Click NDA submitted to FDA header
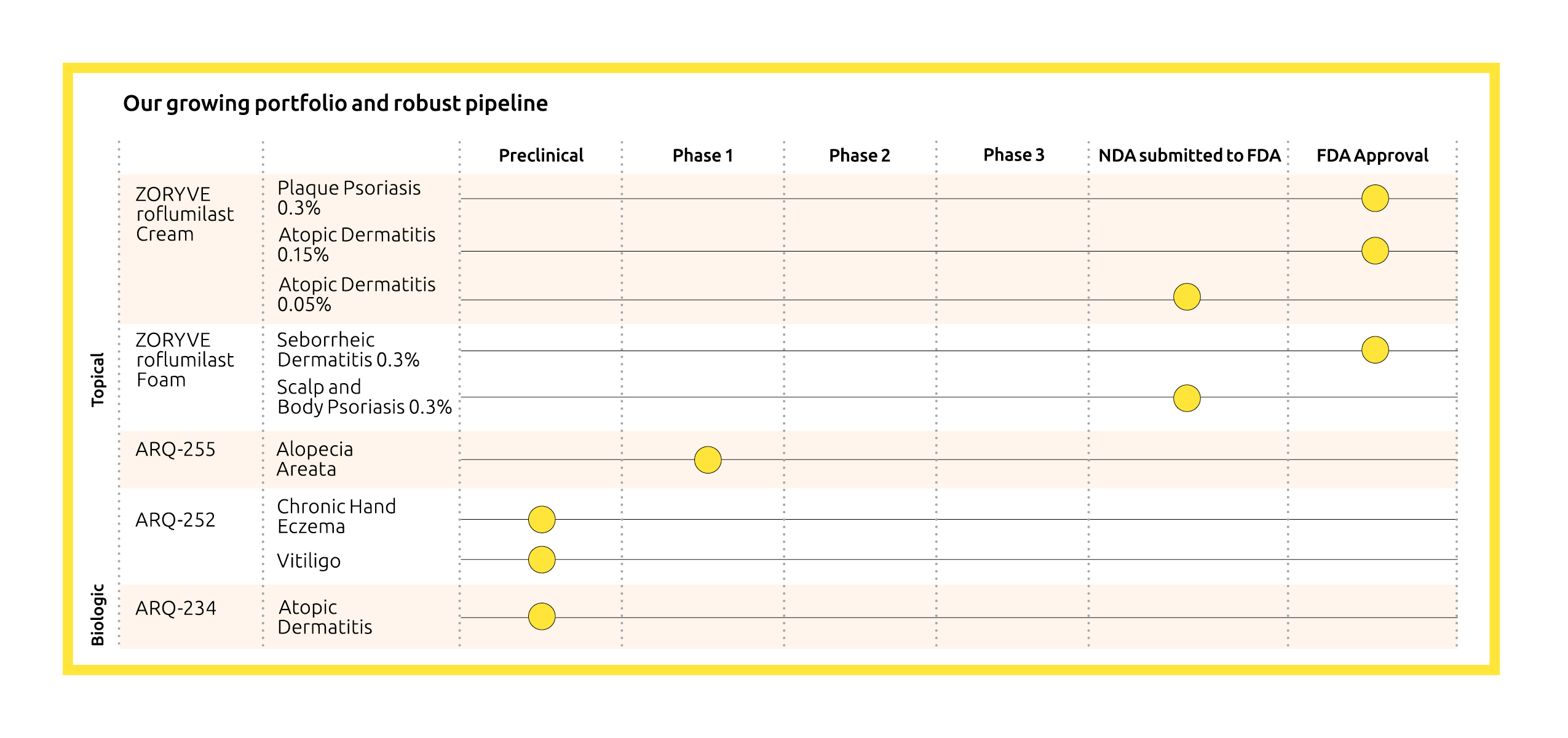 tap(1189, 156)
